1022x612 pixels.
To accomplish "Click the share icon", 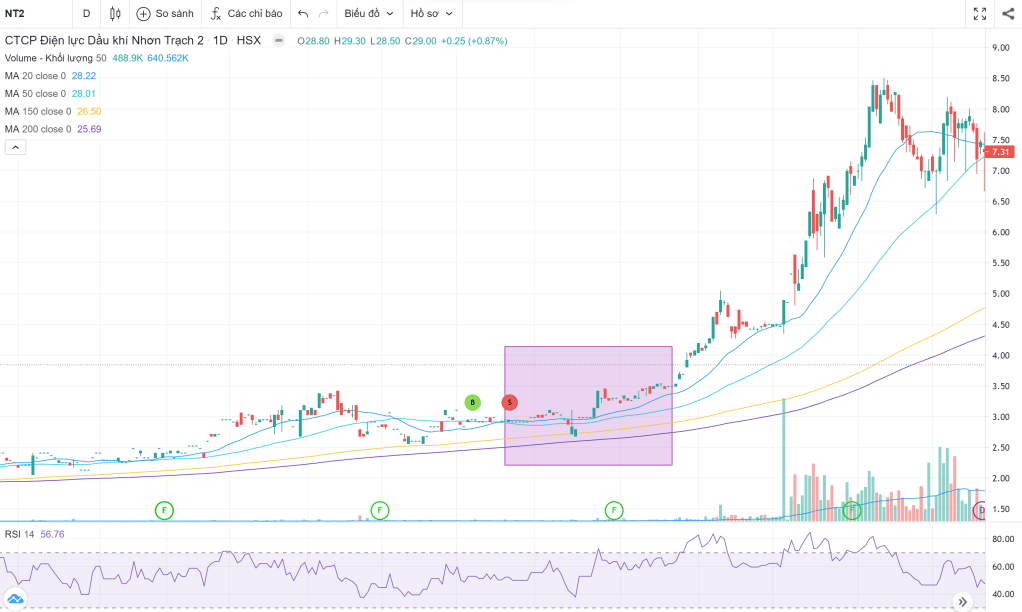I will point(1007,14).
